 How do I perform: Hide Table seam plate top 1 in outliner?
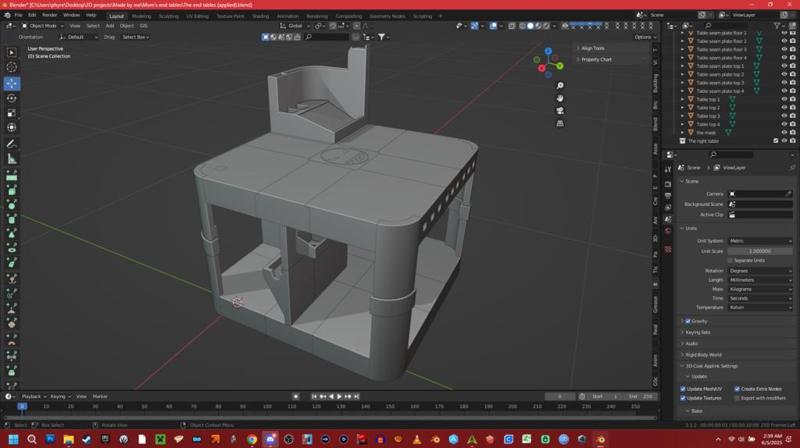point(784,66)
